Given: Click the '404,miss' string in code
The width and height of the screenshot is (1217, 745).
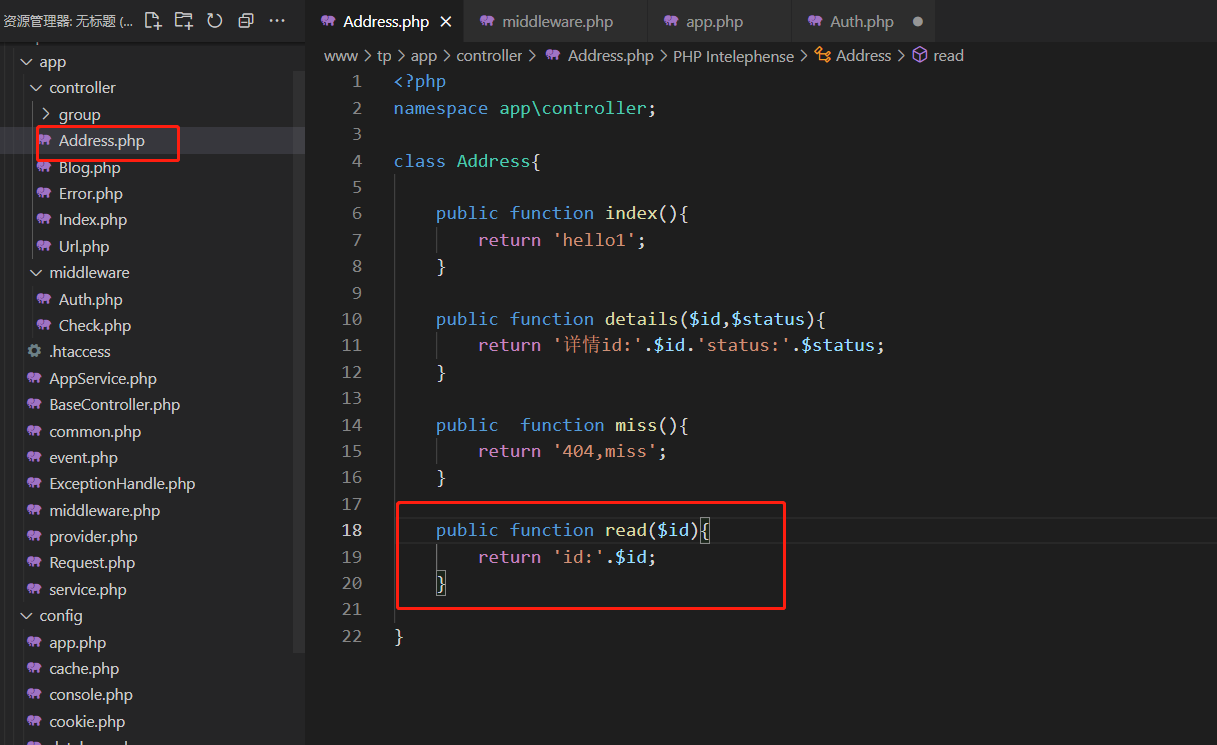Looking at the screenshot, I should 604,451.
